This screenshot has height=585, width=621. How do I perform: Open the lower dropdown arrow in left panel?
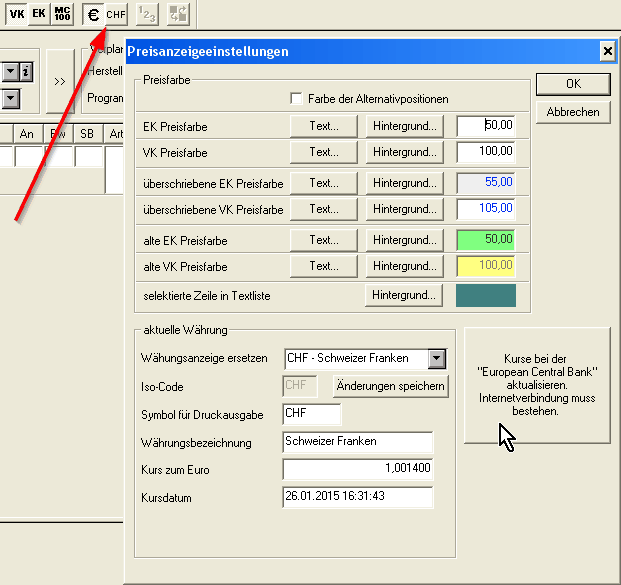tap(9, 98)
